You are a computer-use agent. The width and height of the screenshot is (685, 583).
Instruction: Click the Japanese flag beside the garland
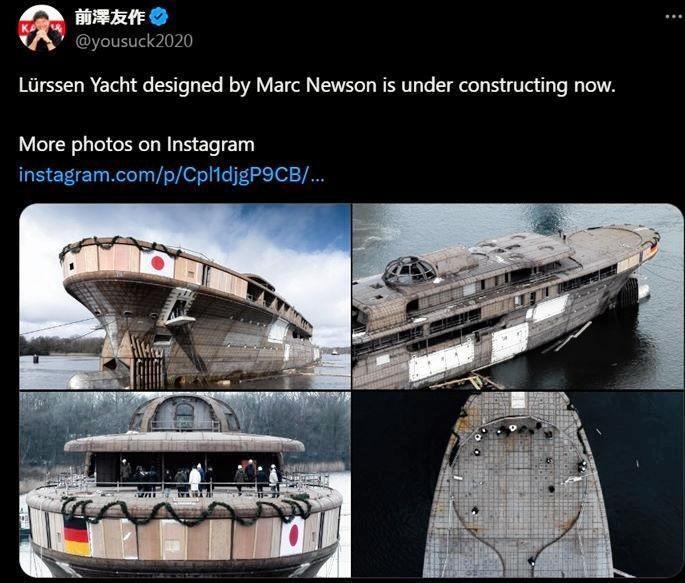(x=292, y=535)
